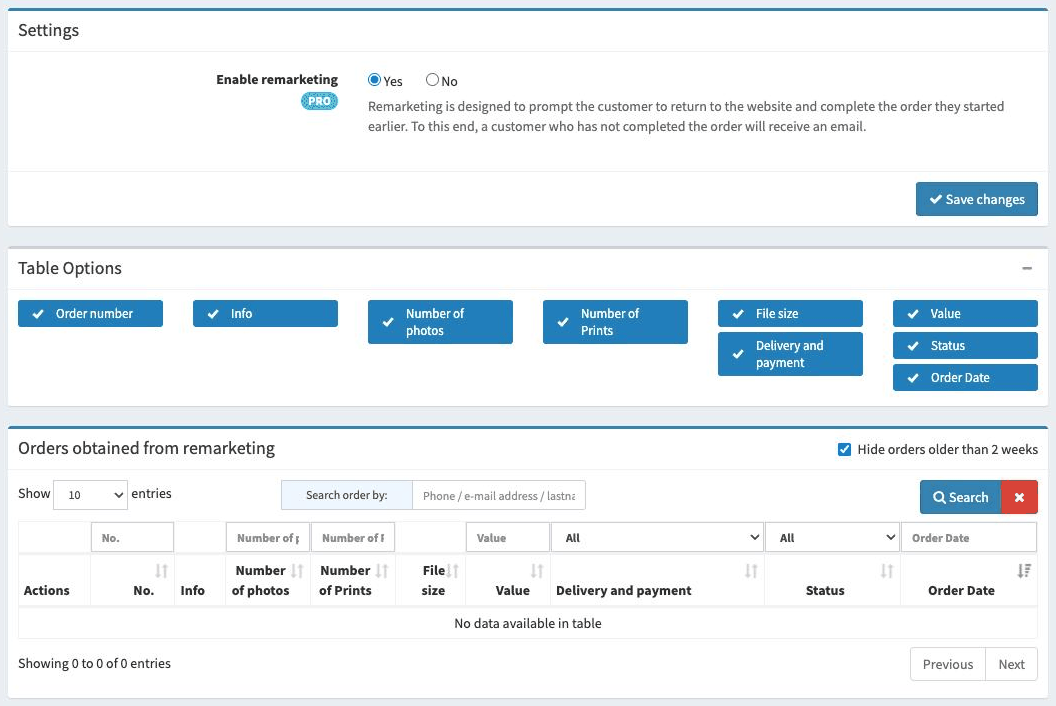Click 'Showing 0 to 0 of 0 entries'
The width and height of the screenshot is (1056, 706).
(94, 664)
